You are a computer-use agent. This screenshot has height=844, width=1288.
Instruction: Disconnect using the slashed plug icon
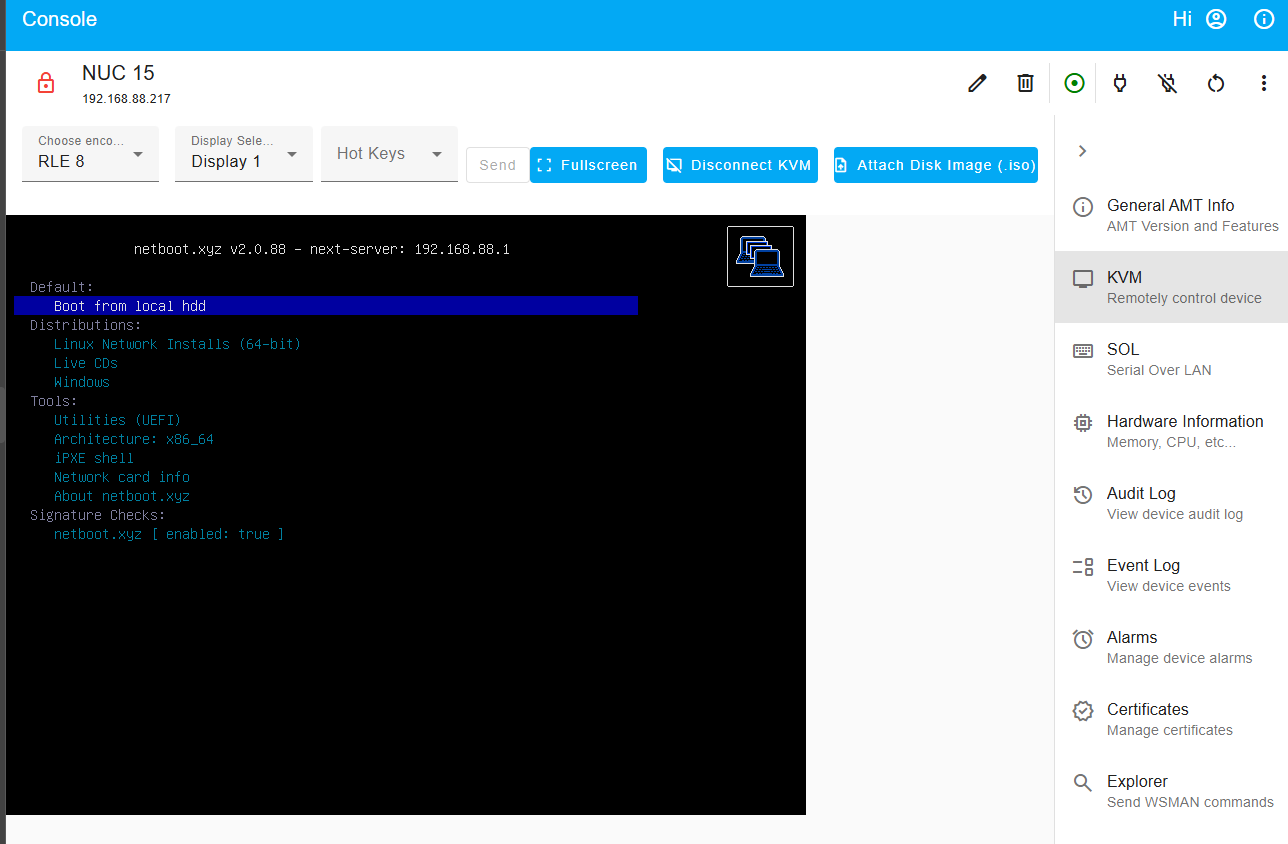1167,83
